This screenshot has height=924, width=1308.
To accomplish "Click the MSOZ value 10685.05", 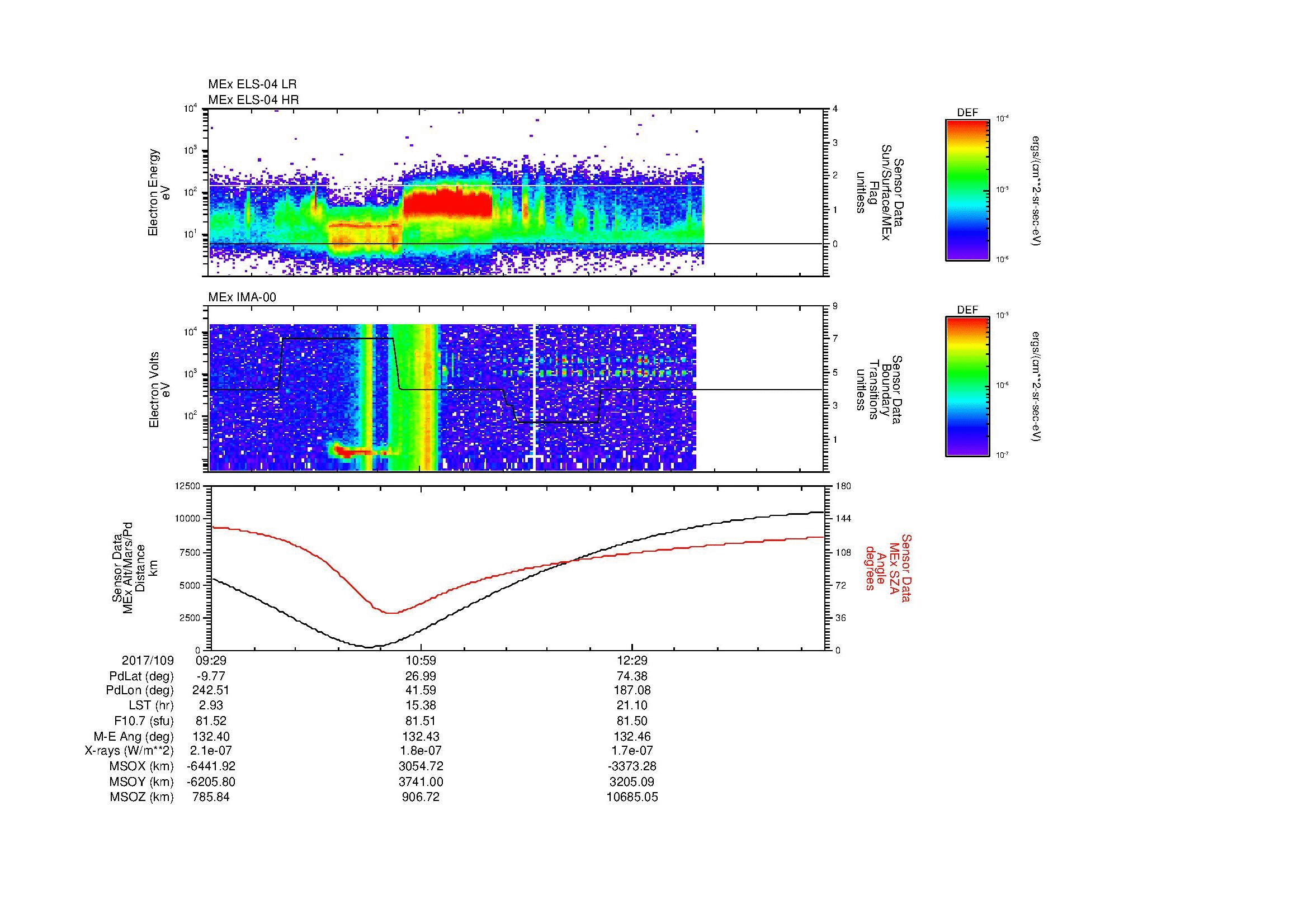I will [632, 797].
